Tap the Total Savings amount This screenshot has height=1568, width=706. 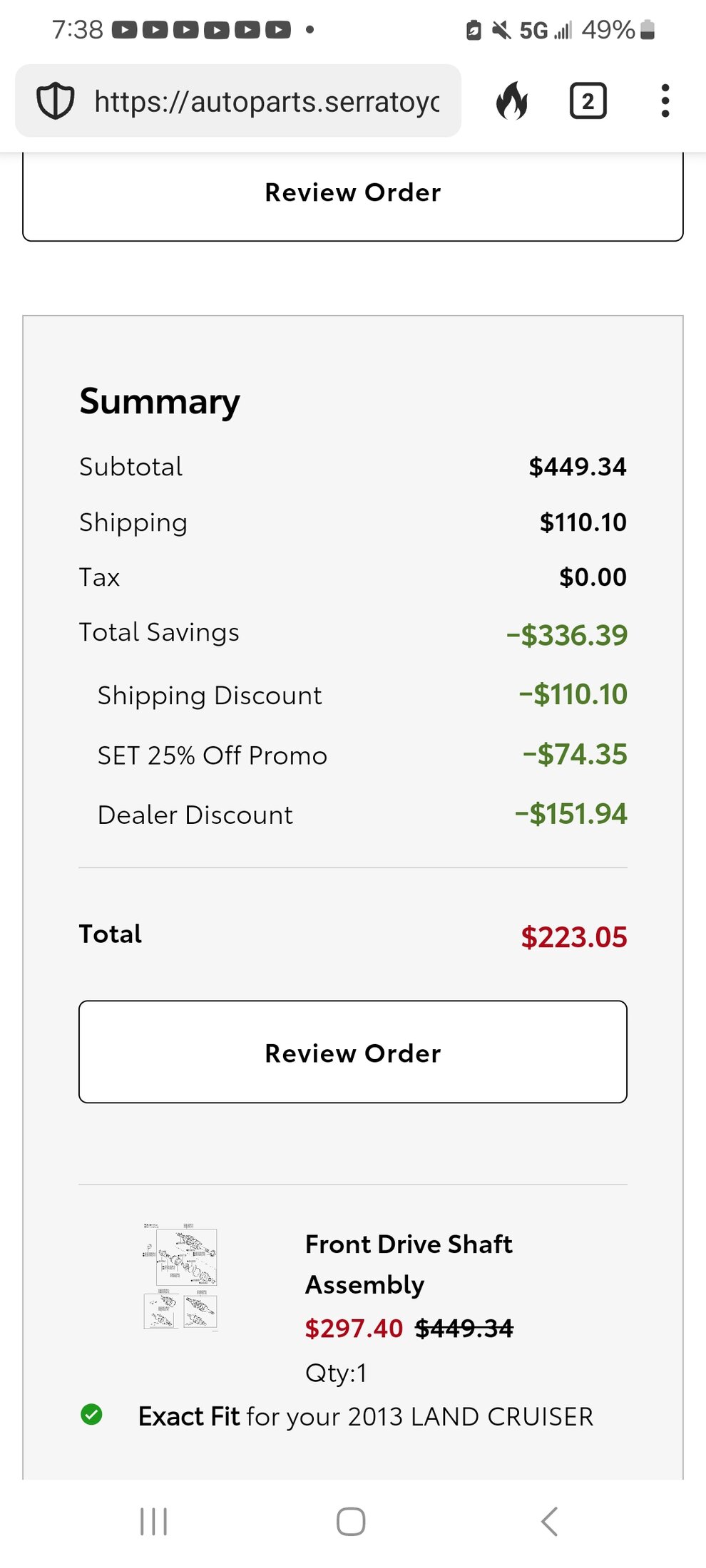pyautogui.click(x=567, y=634)
